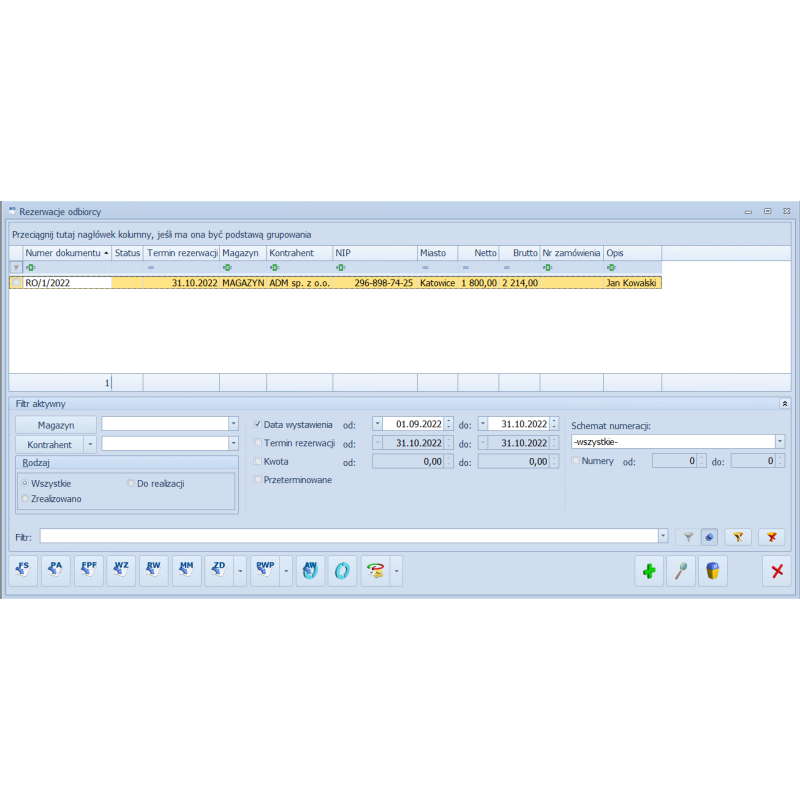Collapse the Filtr aktywny panel
Image resolution: width=800 pixels, height=800 pixels.
(784, 403)
